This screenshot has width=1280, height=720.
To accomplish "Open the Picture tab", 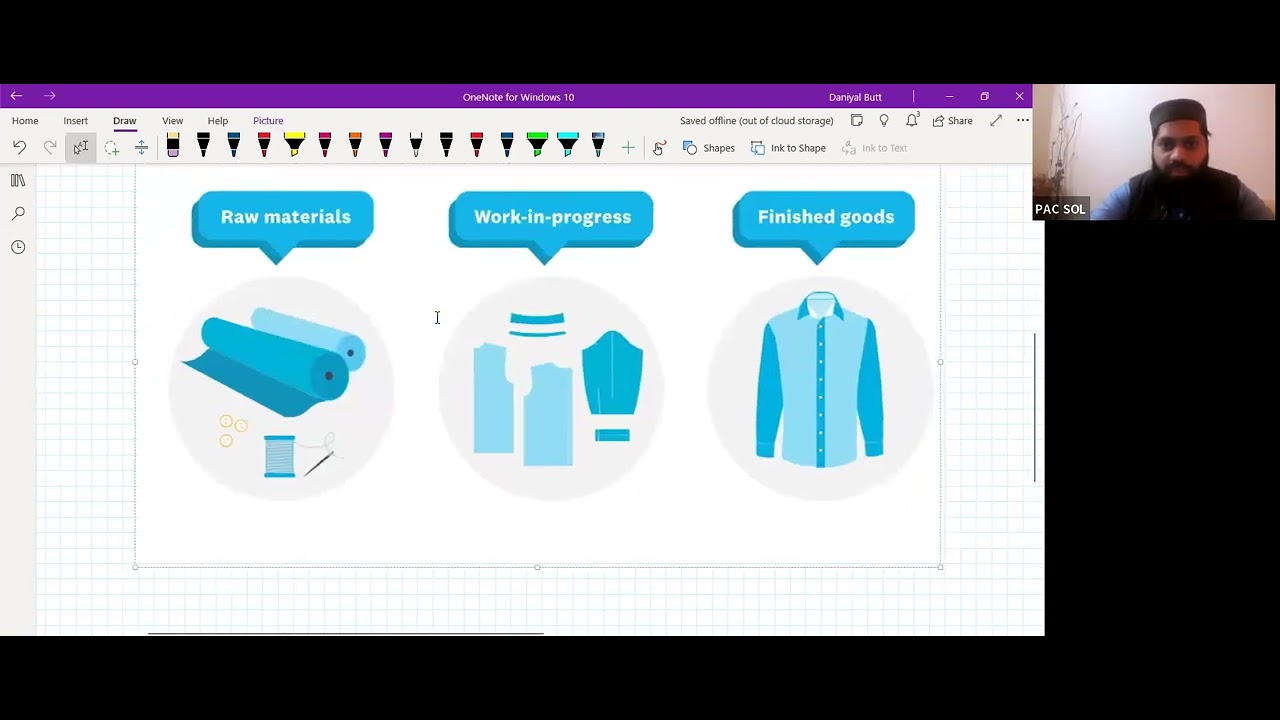I will (268, 121).
